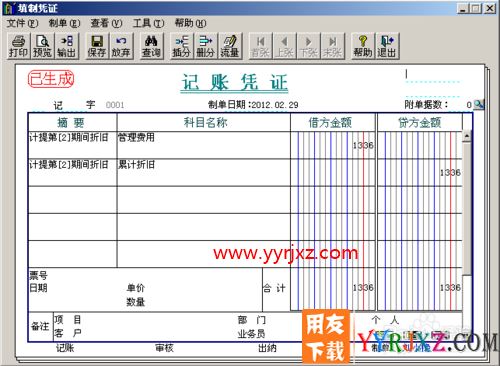
Task: Insert entry row with 插分 icon
Action: point(182,46)
